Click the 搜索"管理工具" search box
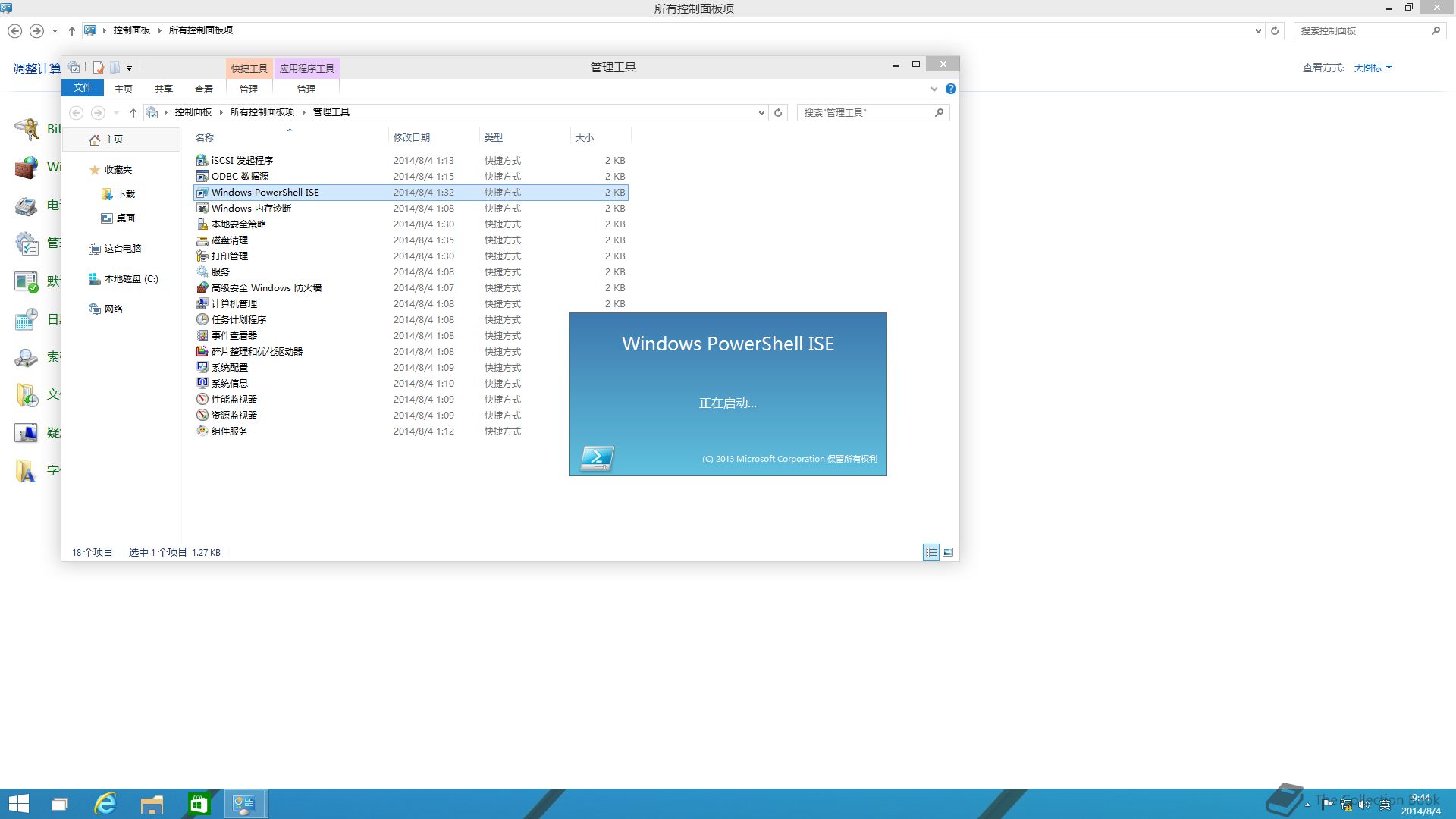This screenshot has width=1456, height=819. (873, 113)
